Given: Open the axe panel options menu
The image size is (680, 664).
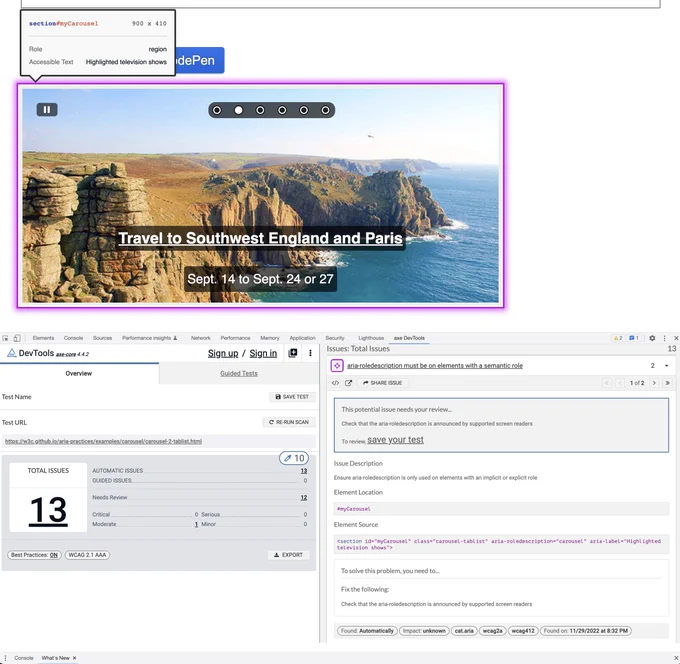Looking at the screenshot, I should tap(310, 353).
